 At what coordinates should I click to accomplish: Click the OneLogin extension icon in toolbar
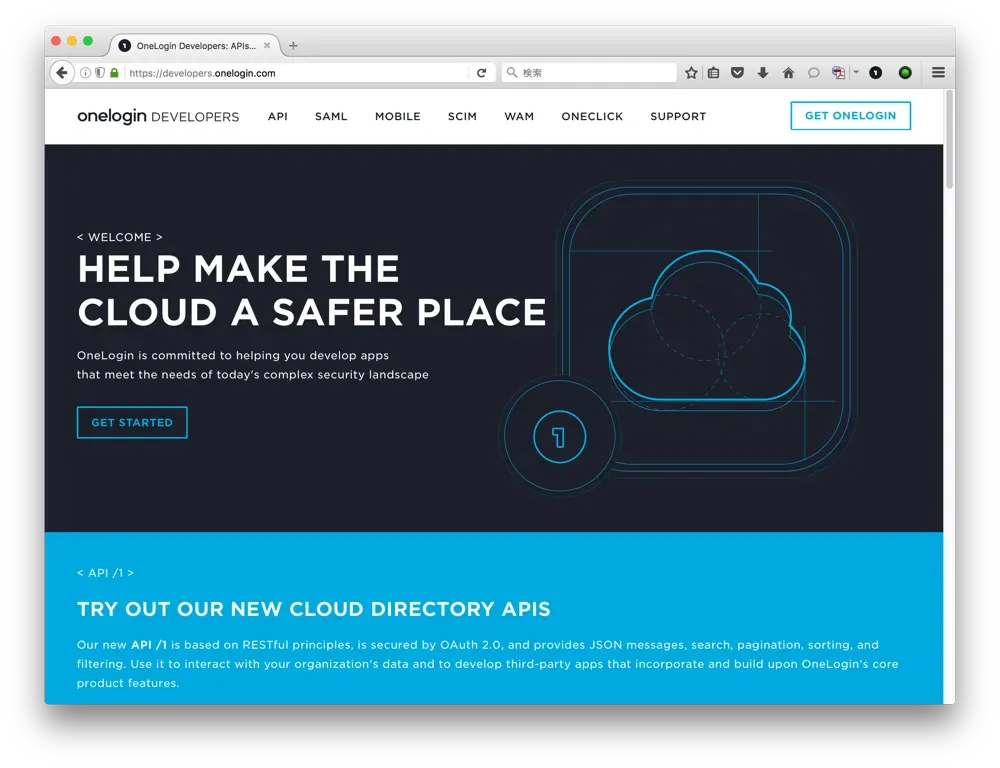(876, 73)
